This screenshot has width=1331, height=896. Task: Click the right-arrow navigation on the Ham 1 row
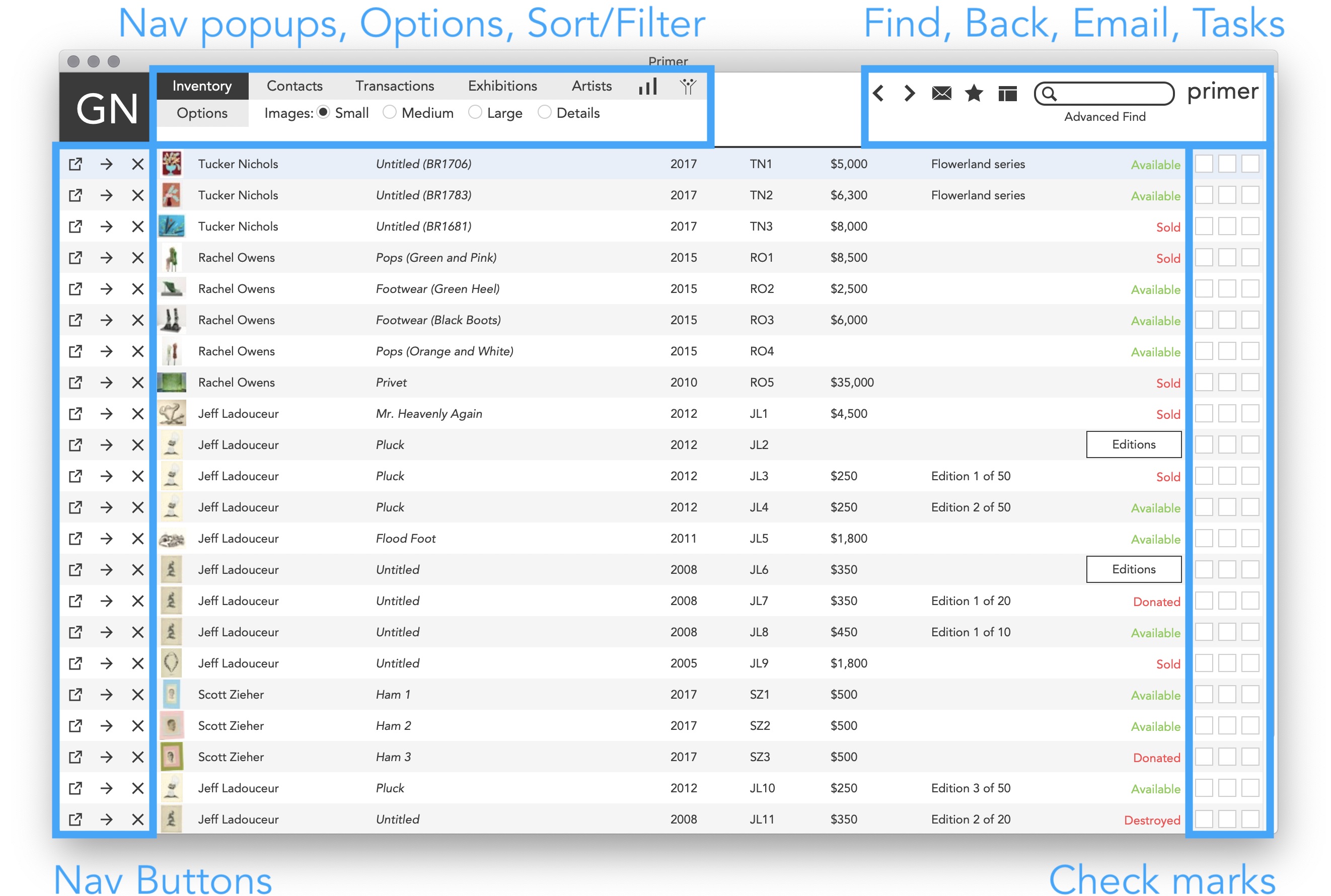[106, 694]
